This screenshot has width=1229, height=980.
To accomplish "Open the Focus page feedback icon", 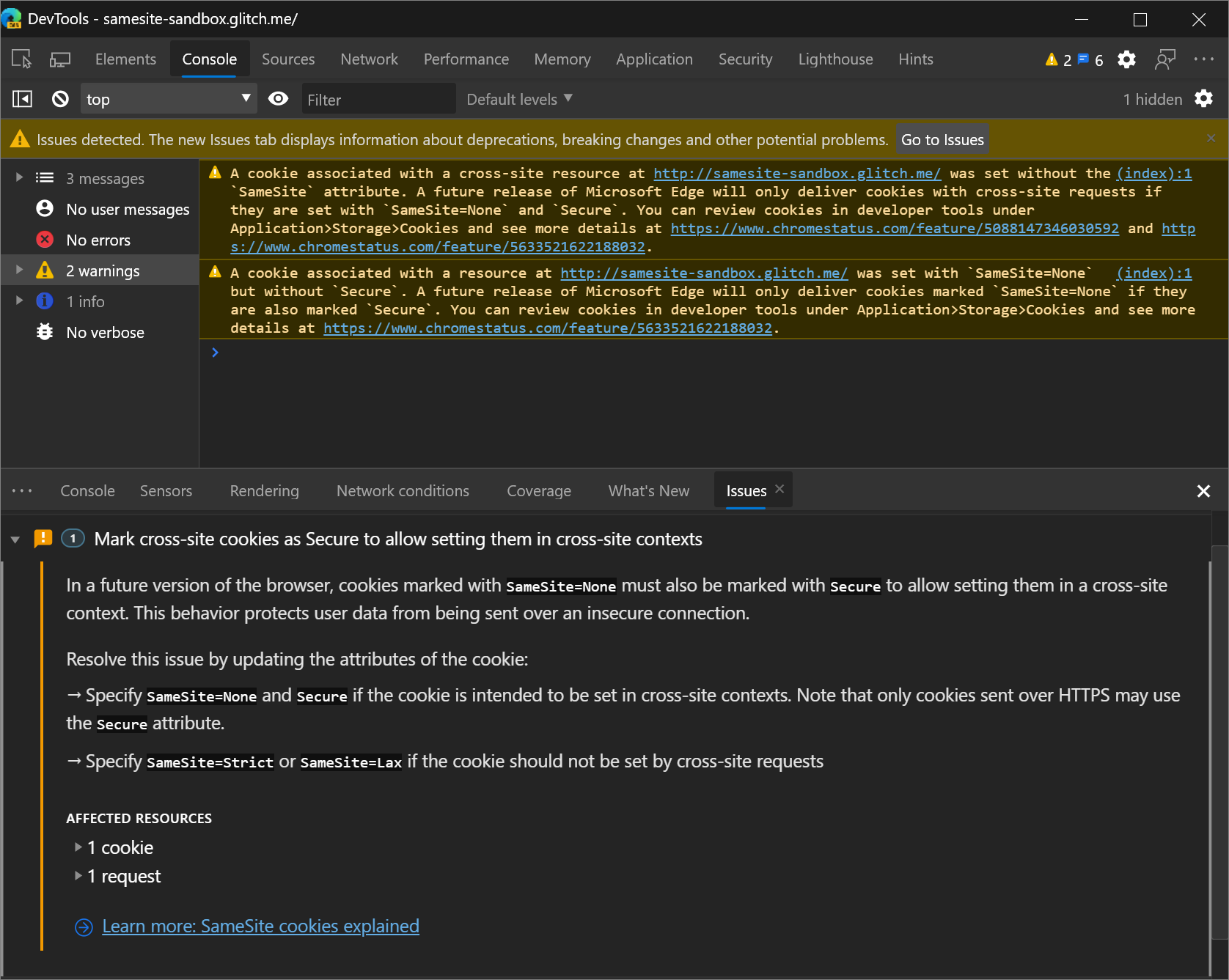I will (1166, 59).
